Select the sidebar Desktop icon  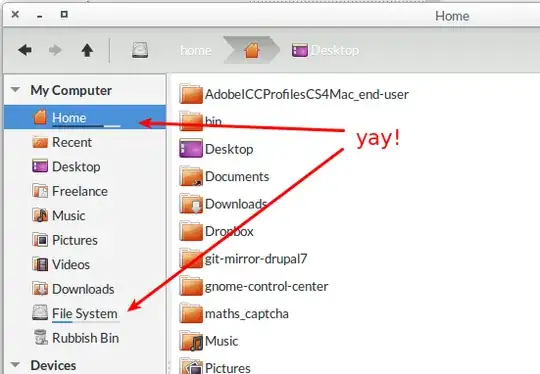(x=40, y=166)
